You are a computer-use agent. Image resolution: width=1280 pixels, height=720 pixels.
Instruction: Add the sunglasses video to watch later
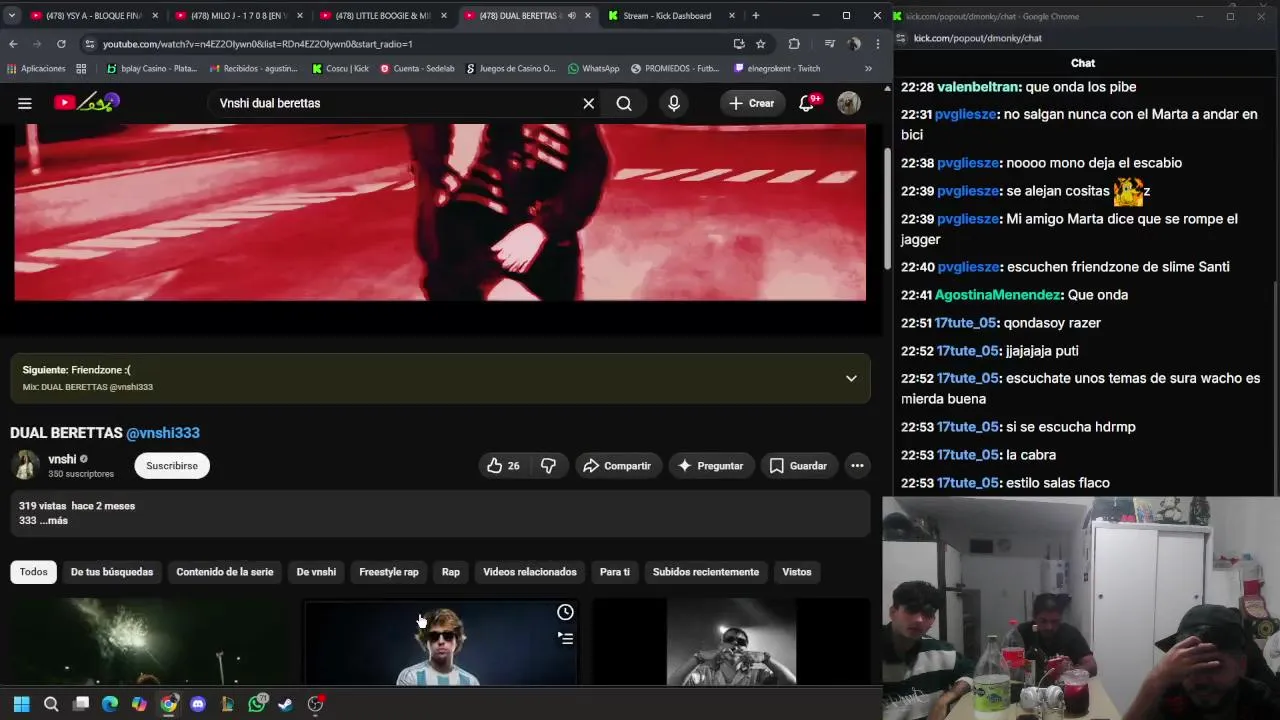tap(565, 612)
